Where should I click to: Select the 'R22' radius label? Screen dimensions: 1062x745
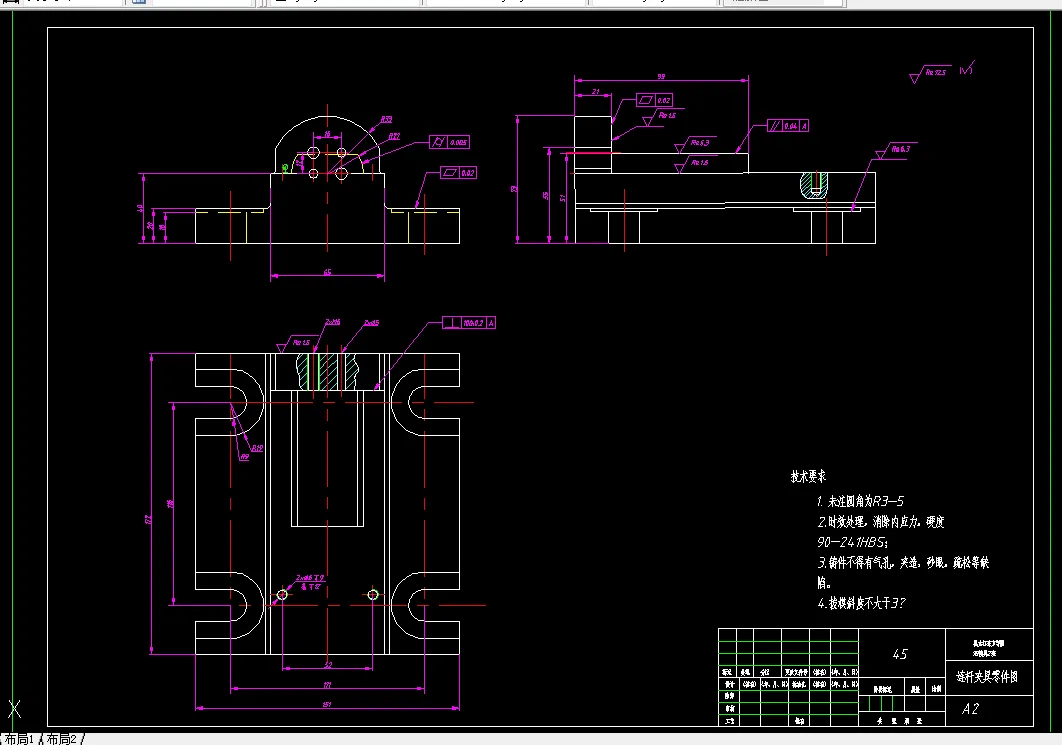394,136
